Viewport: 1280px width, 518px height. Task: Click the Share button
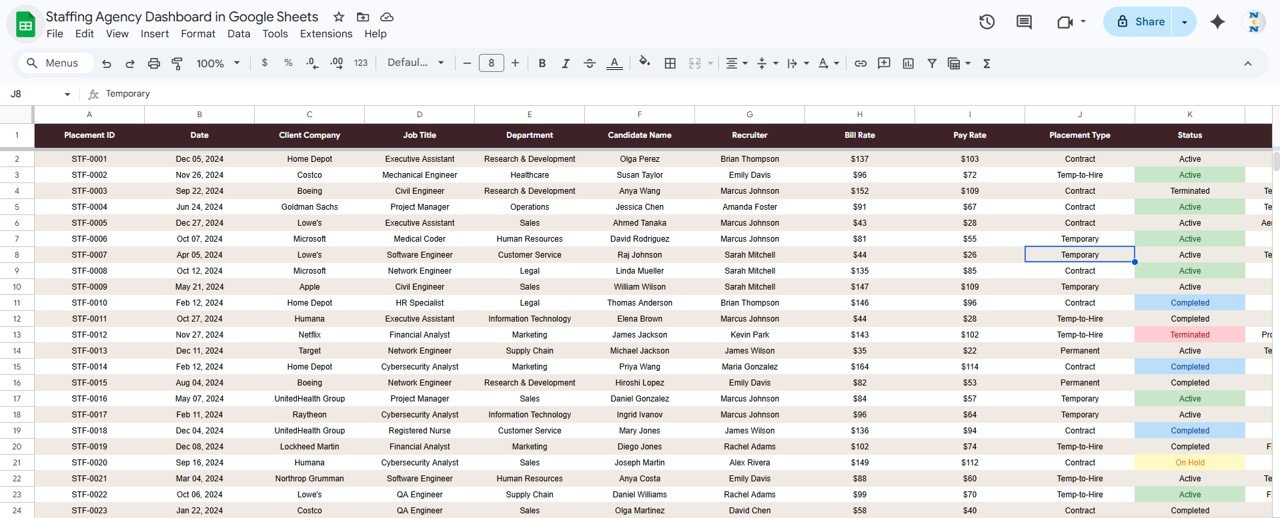click(x=1139, y=22)
